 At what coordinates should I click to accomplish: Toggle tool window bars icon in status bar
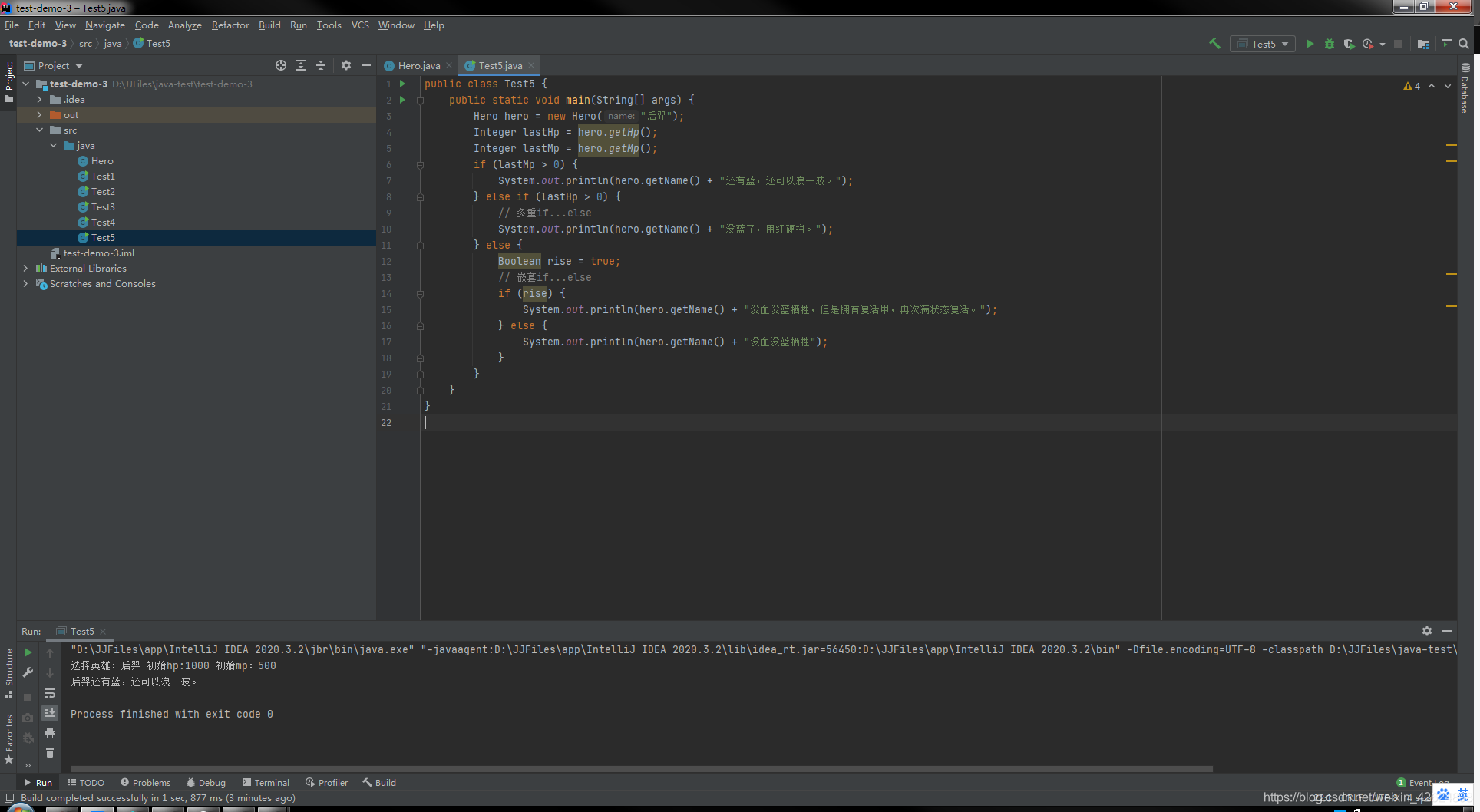tap(9, 798)
